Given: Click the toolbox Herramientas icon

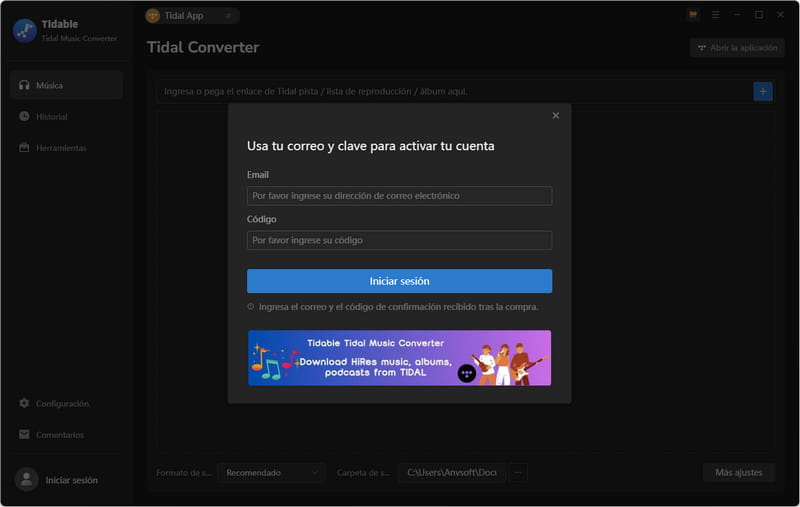Looking at the screenshot, I should tap(24, 147).
